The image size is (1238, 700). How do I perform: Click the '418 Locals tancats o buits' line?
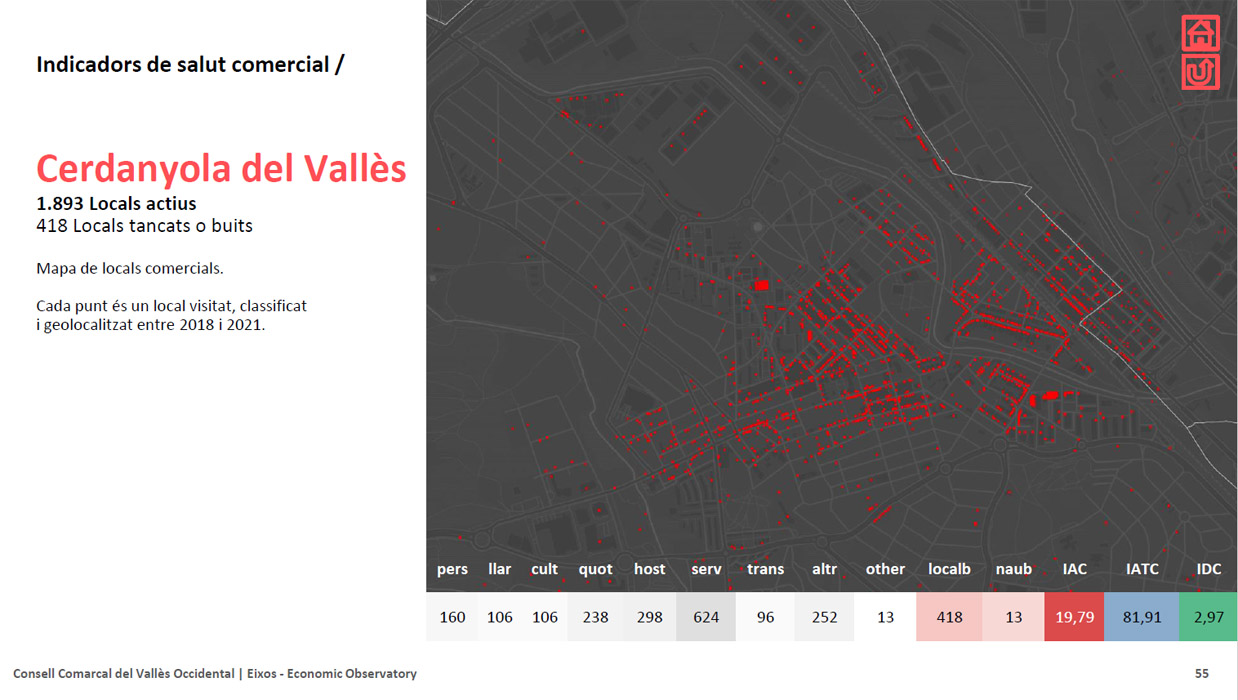click(144, 226)
